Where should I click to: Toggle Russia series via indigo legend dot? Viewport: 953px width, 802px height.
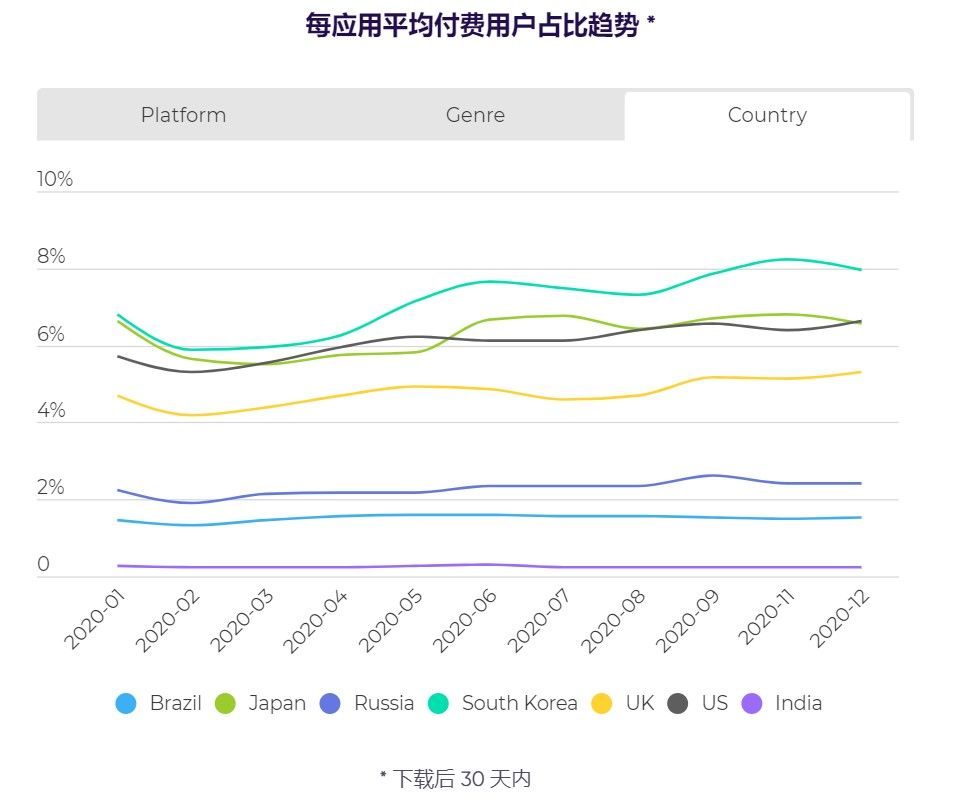pos(330,704)
